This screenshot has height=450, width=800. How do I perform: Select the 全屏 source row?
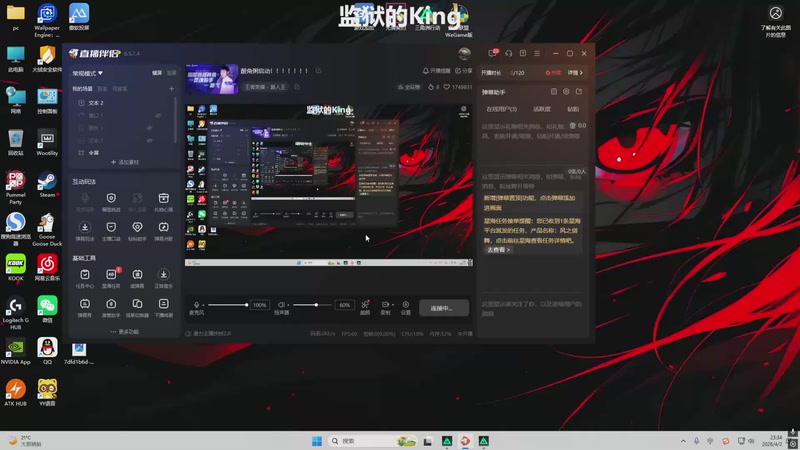click(x=123, y=153)
